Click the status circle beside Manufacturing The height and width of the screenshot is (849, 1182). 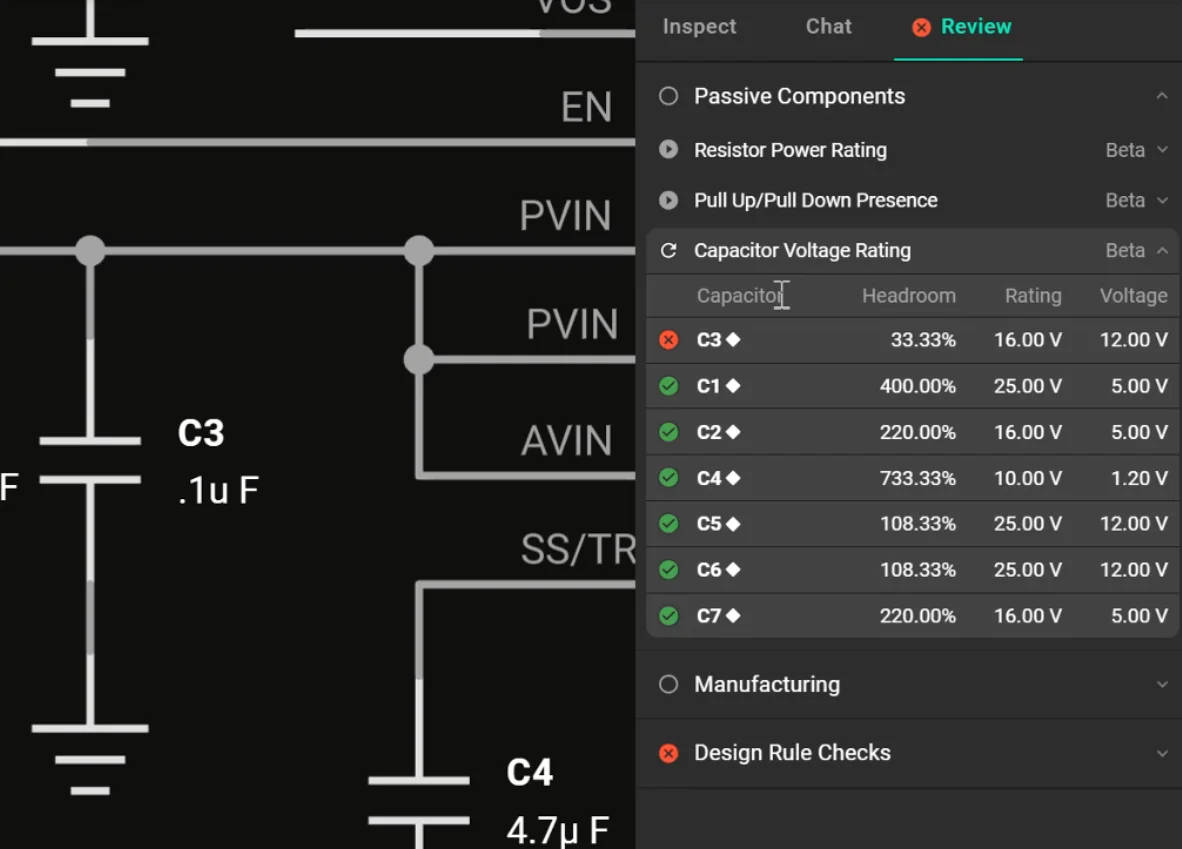[668, 684]
